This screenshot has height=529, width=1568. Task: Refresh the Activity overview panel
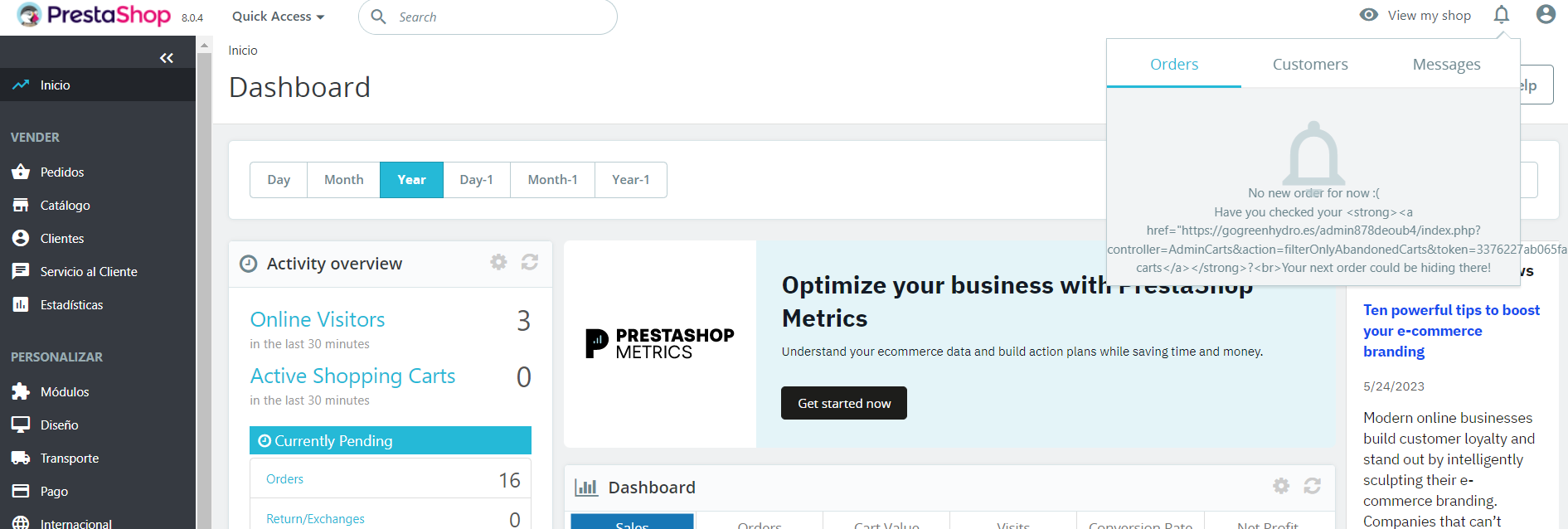coord(530,262)
